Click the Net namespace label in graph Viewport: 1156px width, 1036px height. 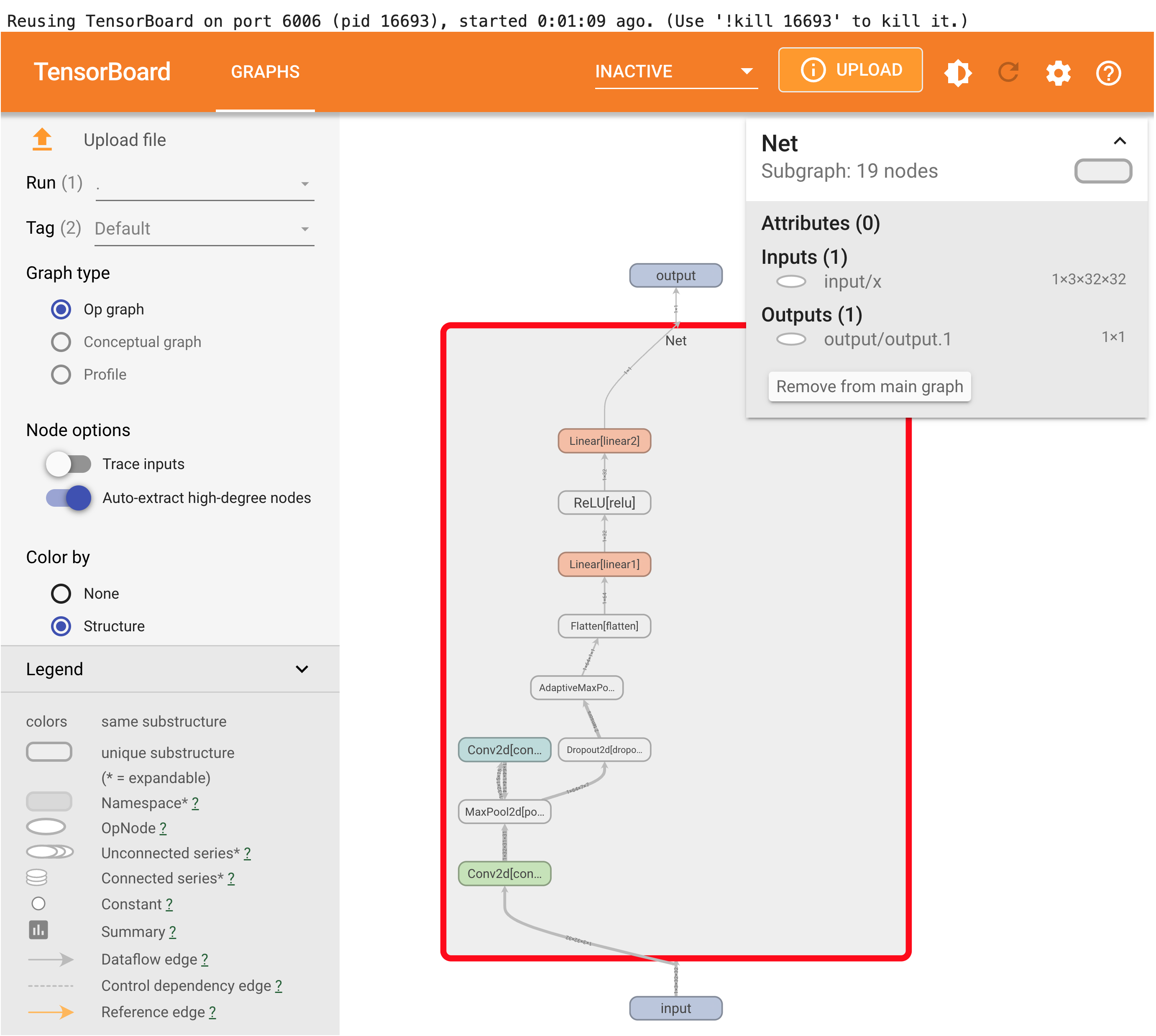[676, 340]
